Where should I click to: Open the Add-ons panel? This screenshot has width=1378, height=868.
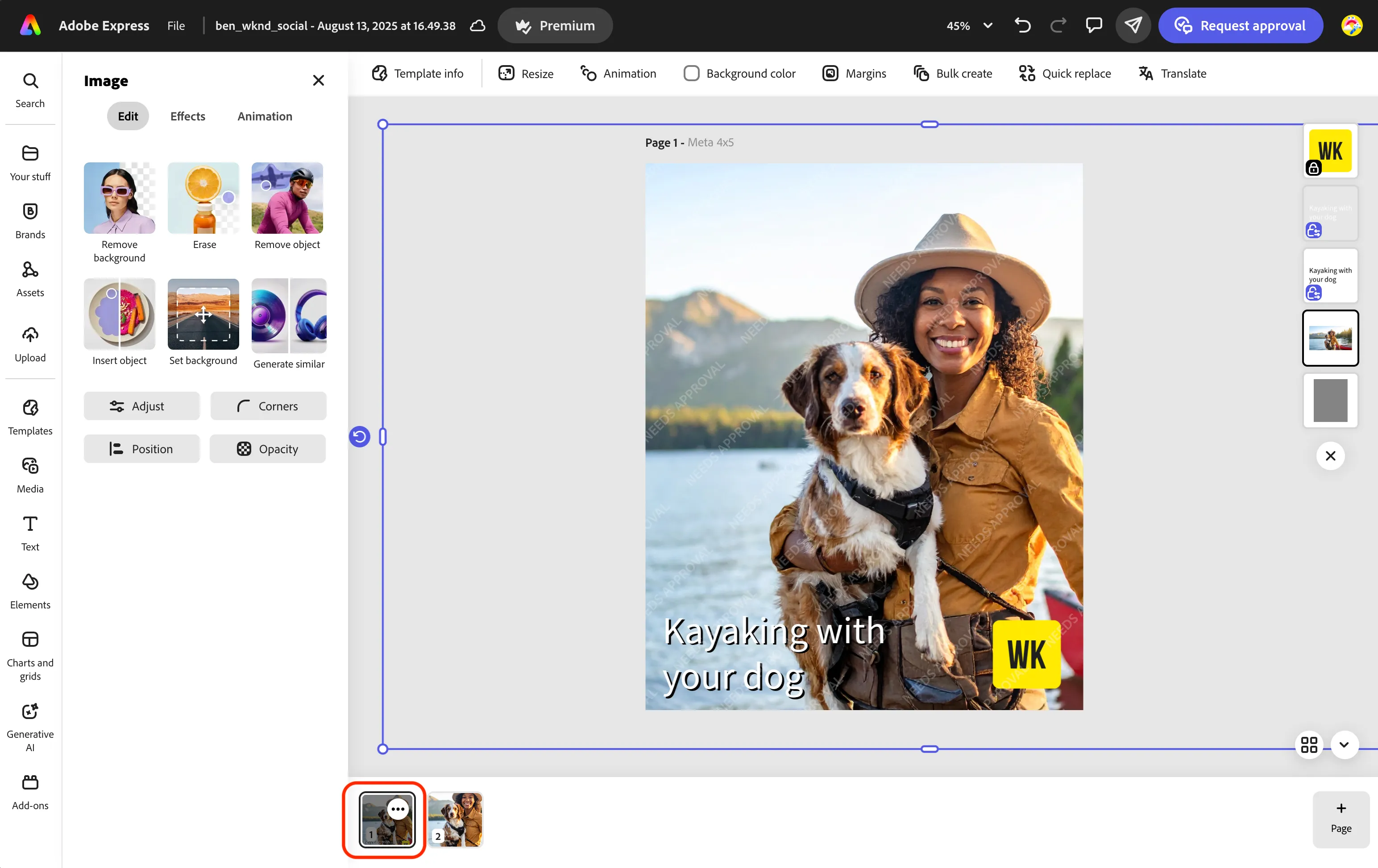tap(30, 793)
